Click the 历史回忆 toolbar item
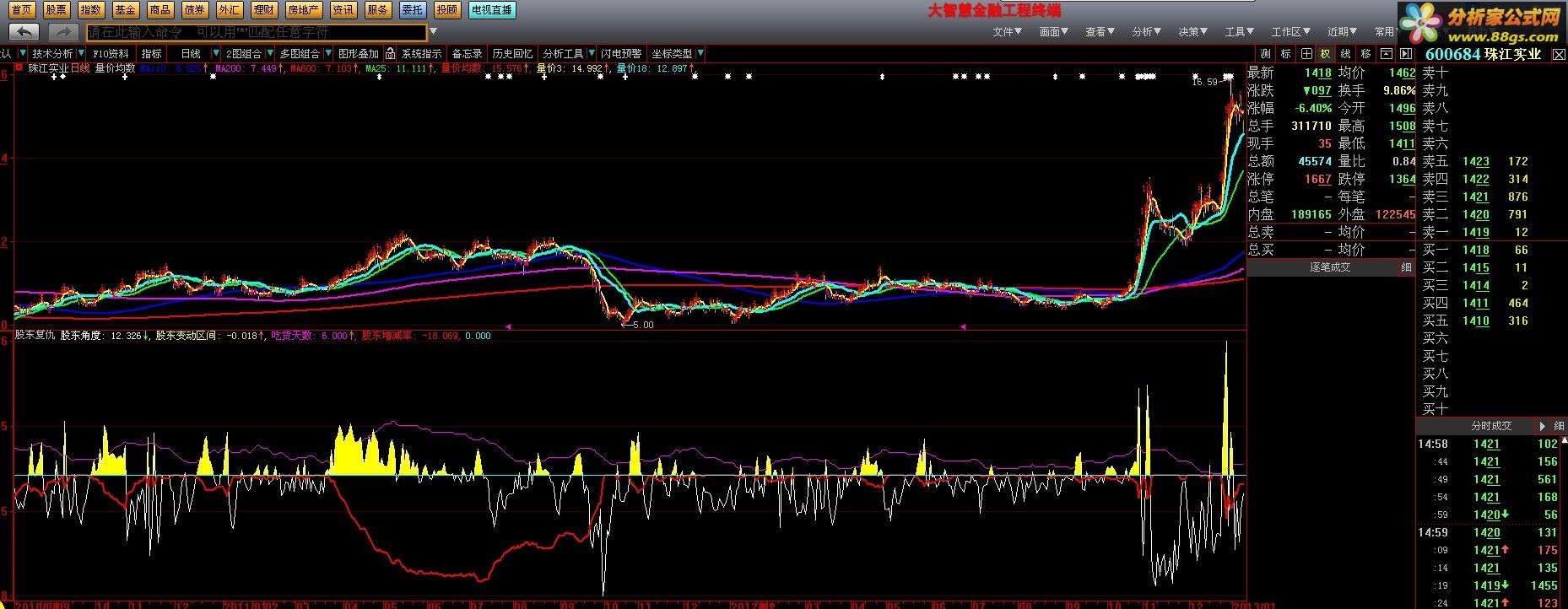 point(512,54)
